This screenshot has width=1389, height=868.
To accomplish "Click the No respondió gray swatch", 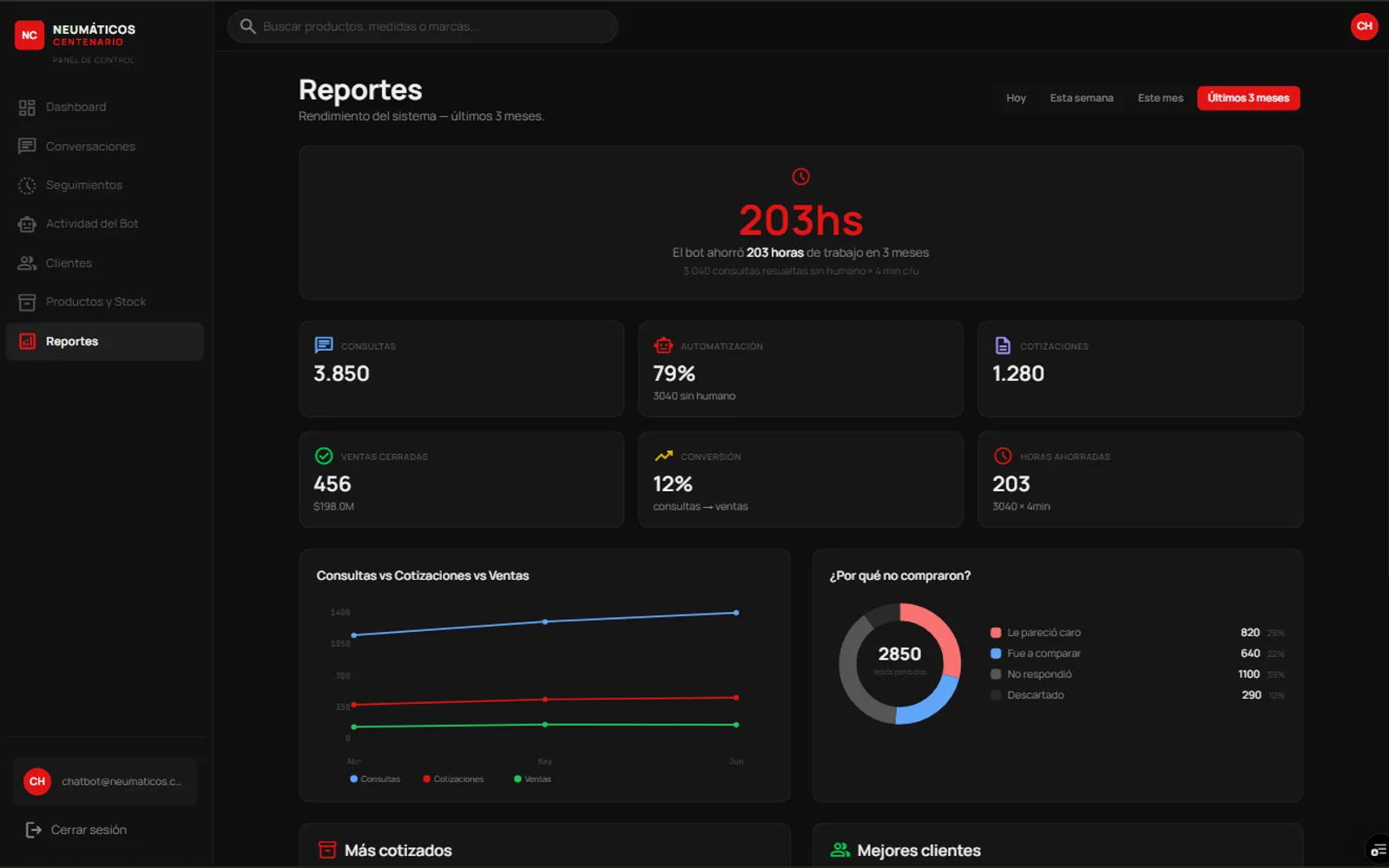I will tap(996, 674).
